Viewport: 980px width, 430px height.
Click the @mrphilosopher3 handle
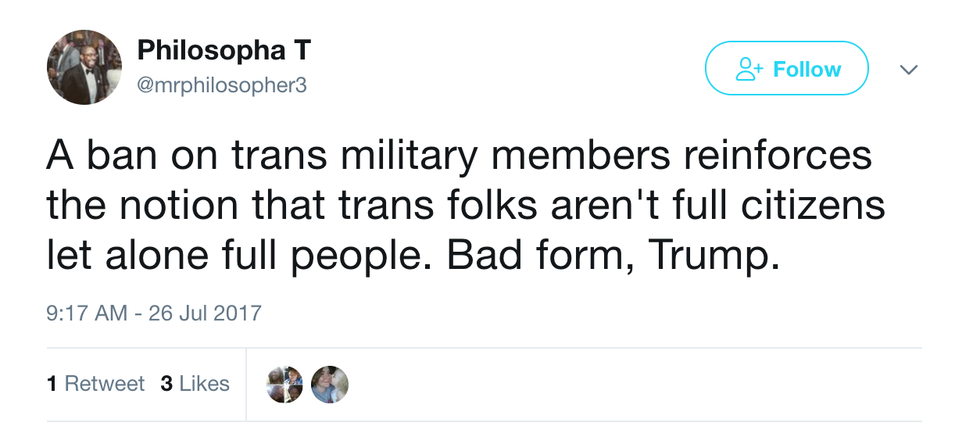(222, 85)
